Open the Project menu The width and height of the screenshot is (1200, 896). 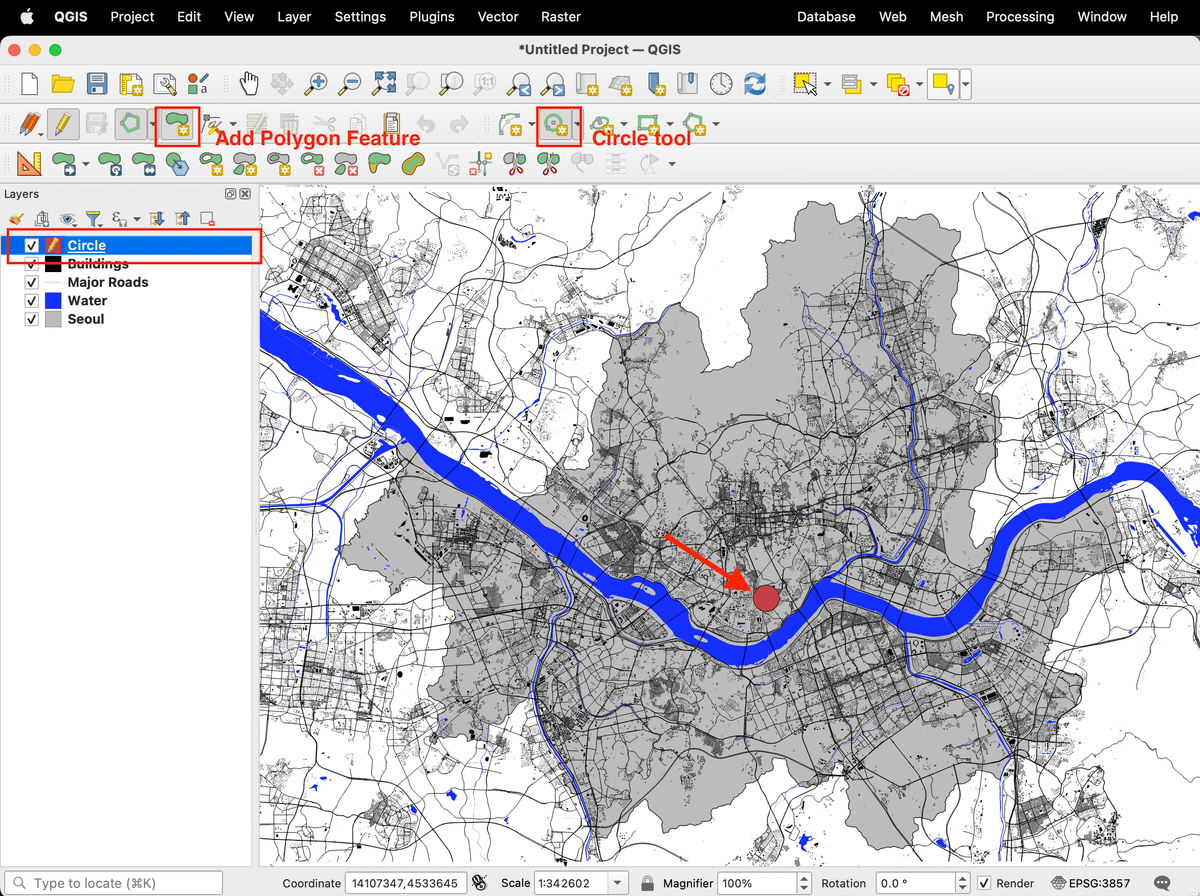click(132, 17)
